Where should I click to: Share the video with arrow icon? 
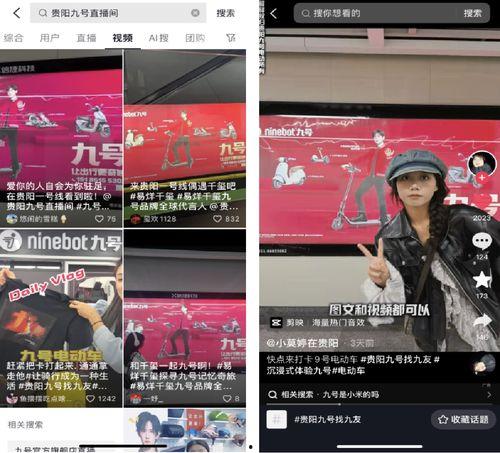pos(482,321)
